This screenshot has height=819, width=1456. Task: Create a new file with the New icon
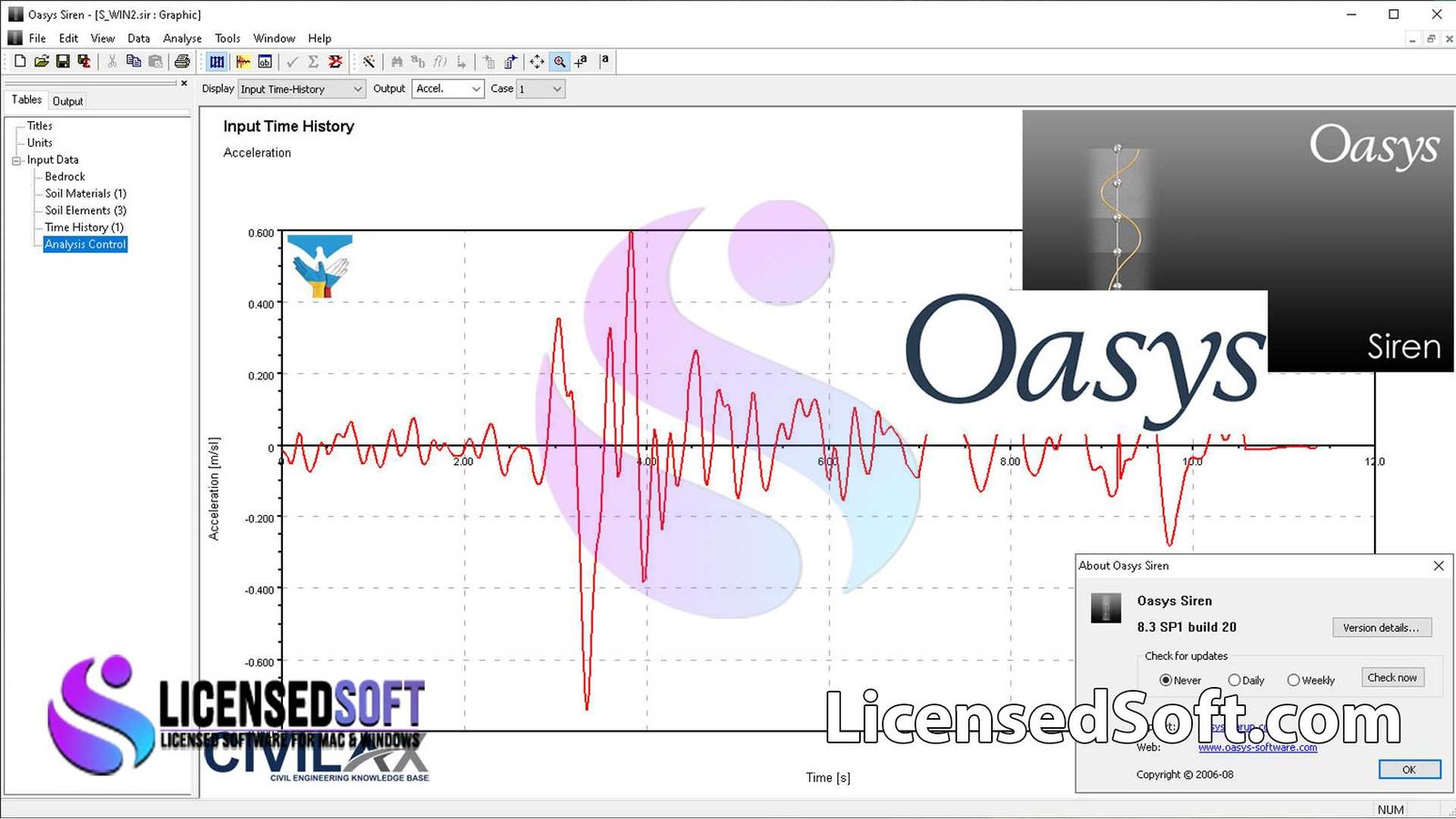pos(19,61)
